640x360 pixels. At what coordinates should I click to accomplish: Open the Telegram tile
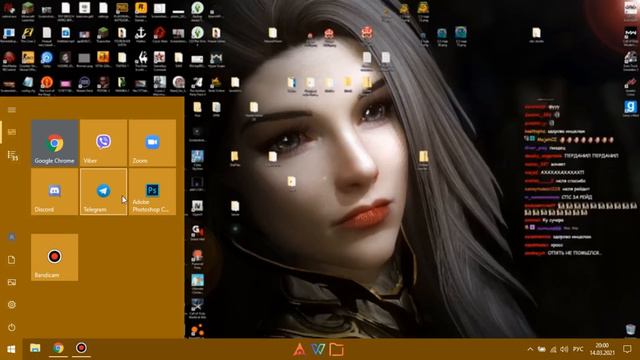point(103,191)
